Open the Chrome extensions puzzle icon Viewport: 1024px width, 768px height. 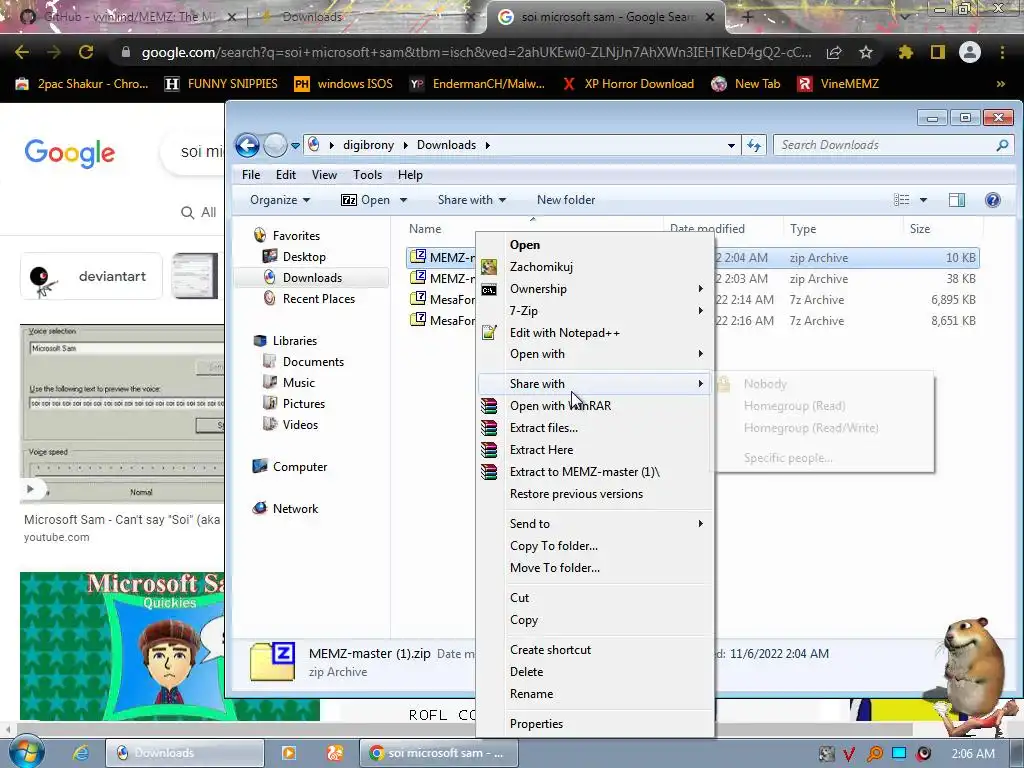coord(905,52)
